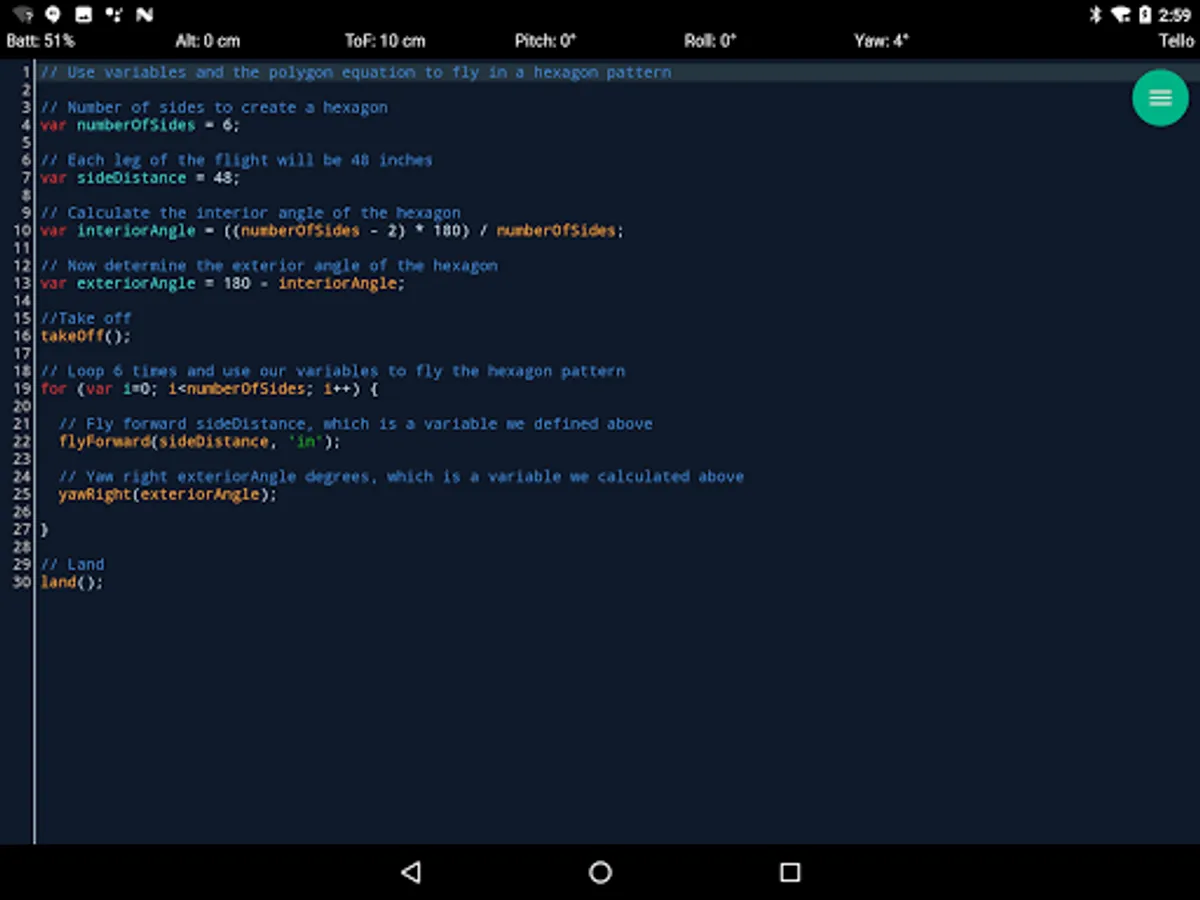
Task: Tap the N notification icon in status bar
Action: 145,15
